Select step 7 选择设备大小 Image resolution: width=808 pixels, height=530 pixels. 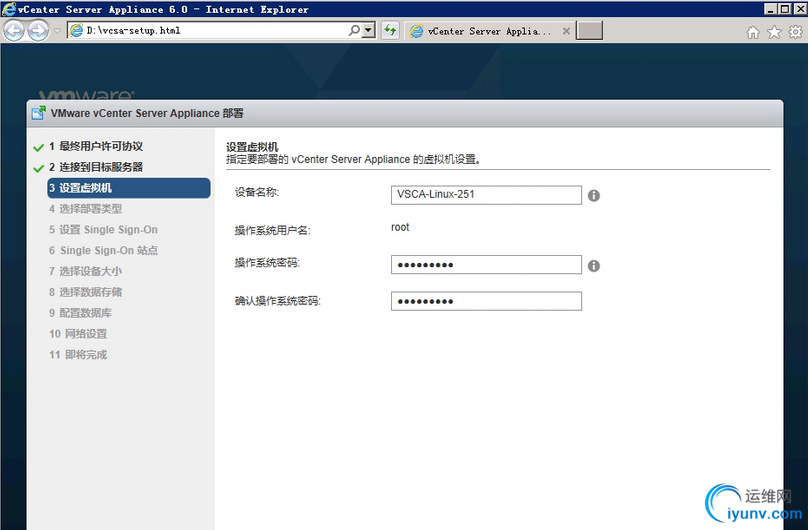pos(86,271)
